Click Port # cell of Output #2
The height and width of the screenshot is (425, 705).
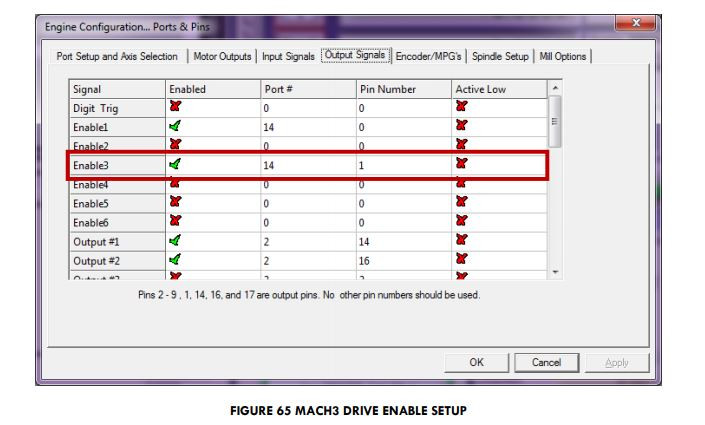point(308,261)
